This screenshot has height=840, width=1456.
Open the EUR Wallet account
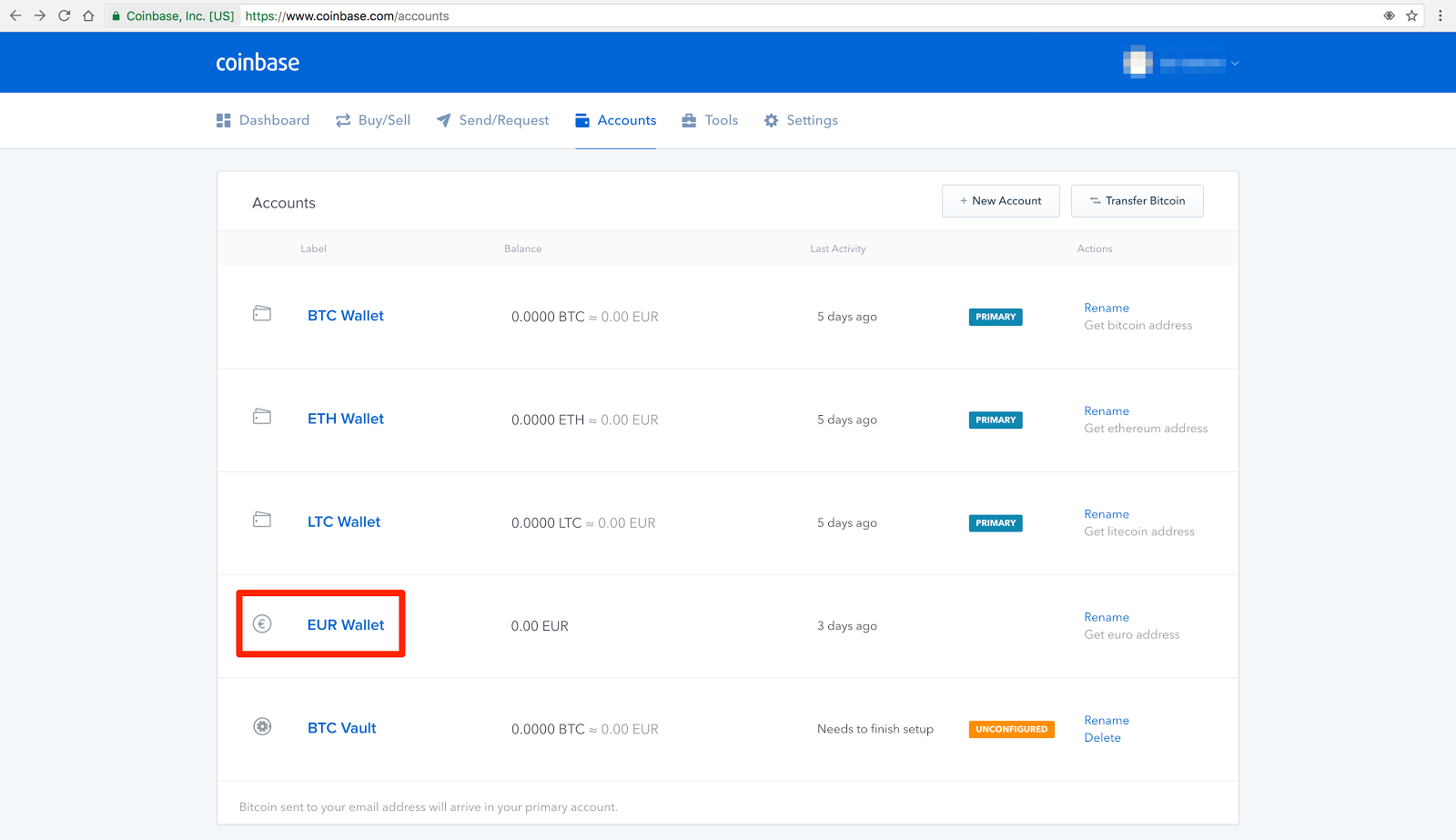point(346,625)
